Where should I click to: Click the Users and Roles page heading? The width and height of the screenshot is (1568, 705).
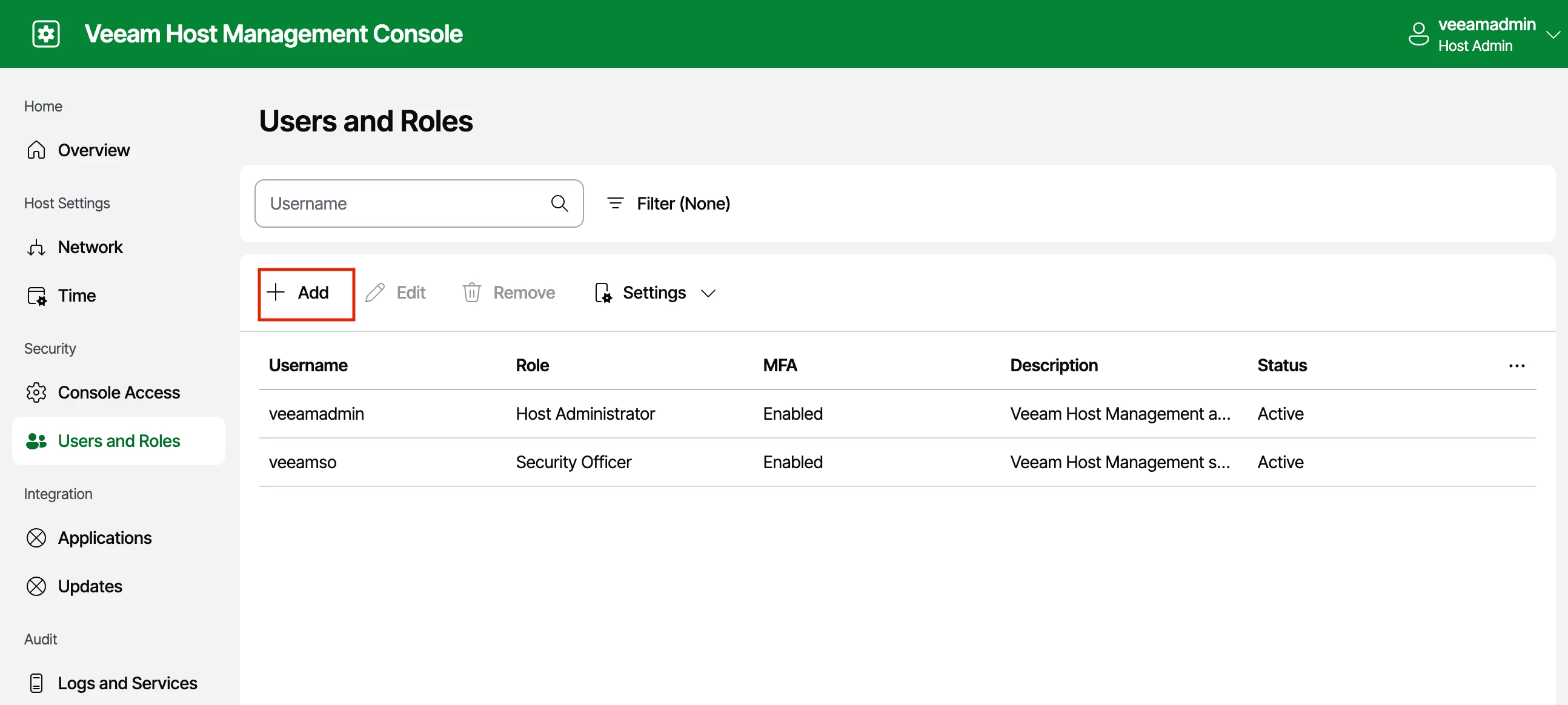click(x=366, y=121)
